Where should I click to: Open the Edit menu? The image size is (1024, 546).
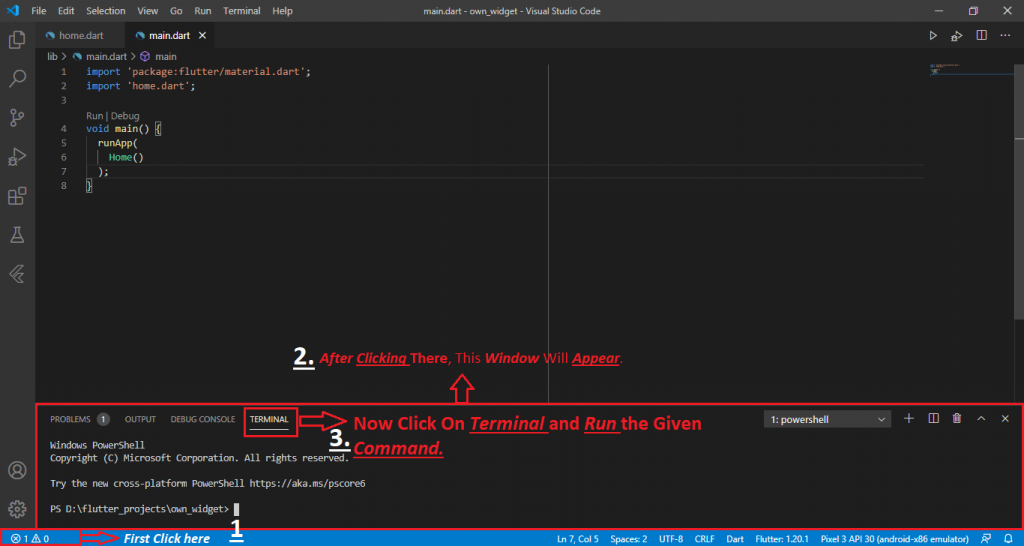coord(66,11)
